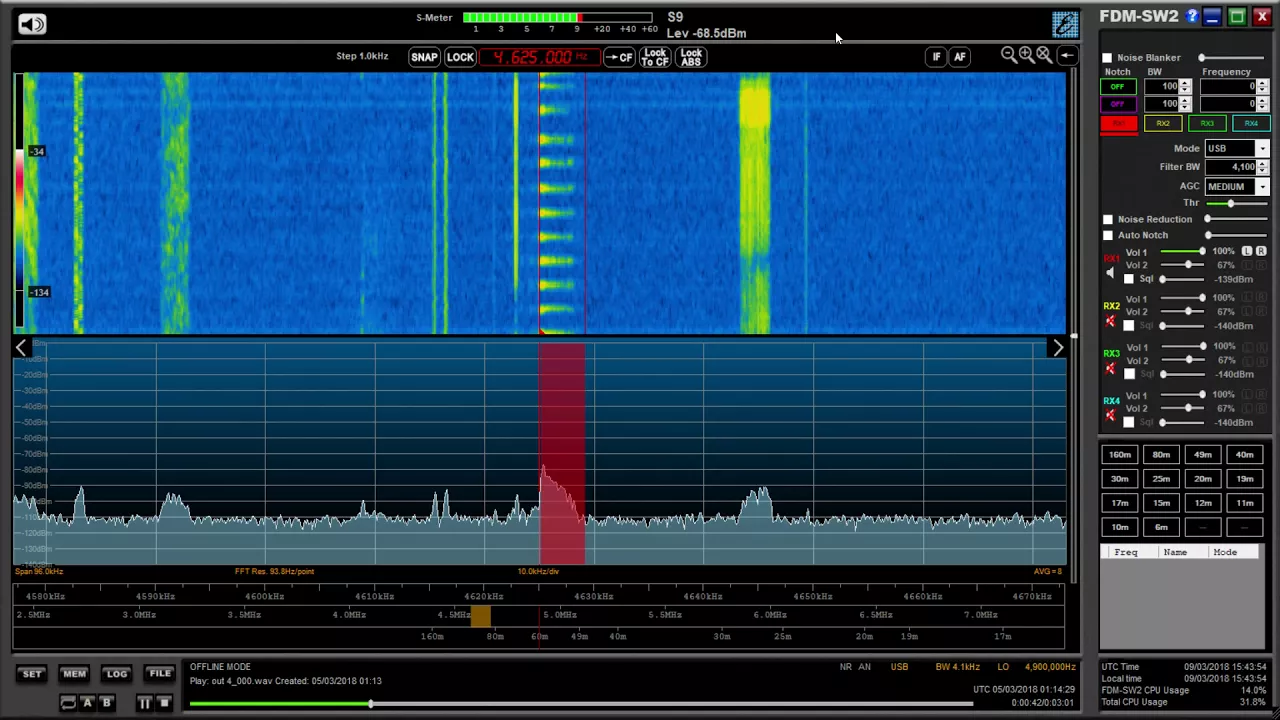This screenshot has width=1280, height=720.
Task: Select the RX2 receiver tab
Action: (1163, 124)
